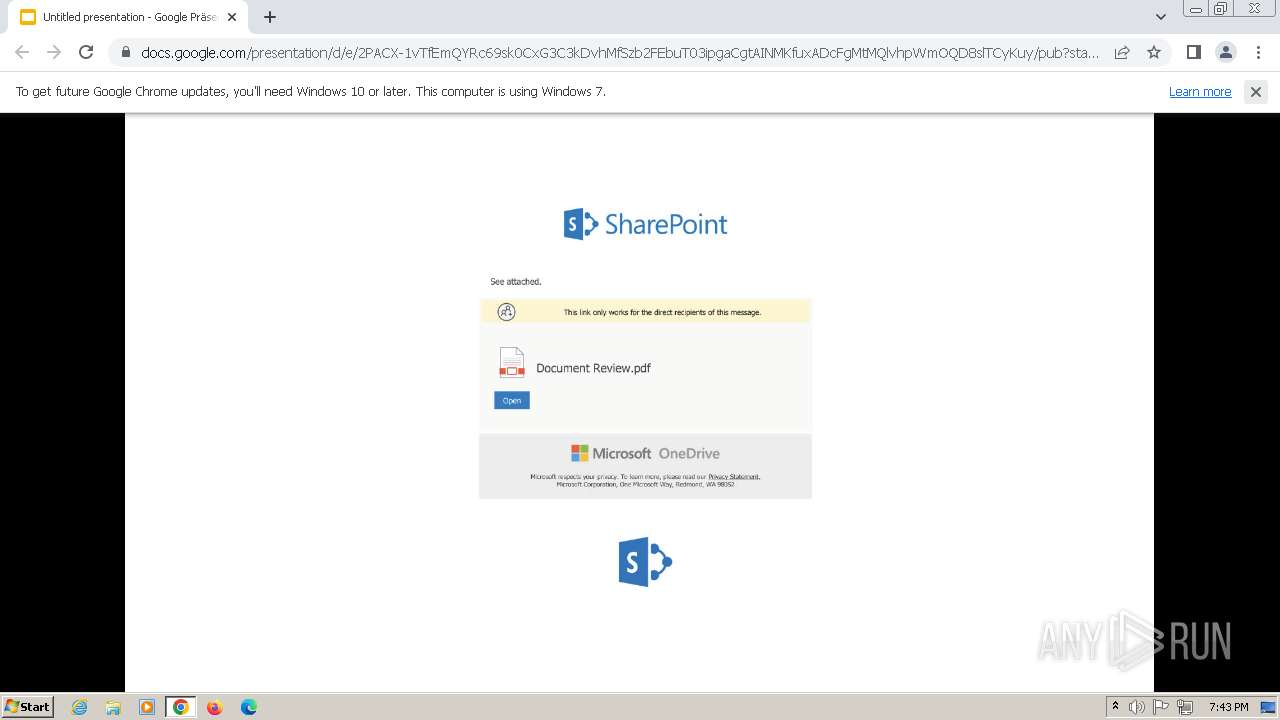This screenshot has width=1280, height=720.
Task: Click the blue Open button
Action: [x=512, y=400]
